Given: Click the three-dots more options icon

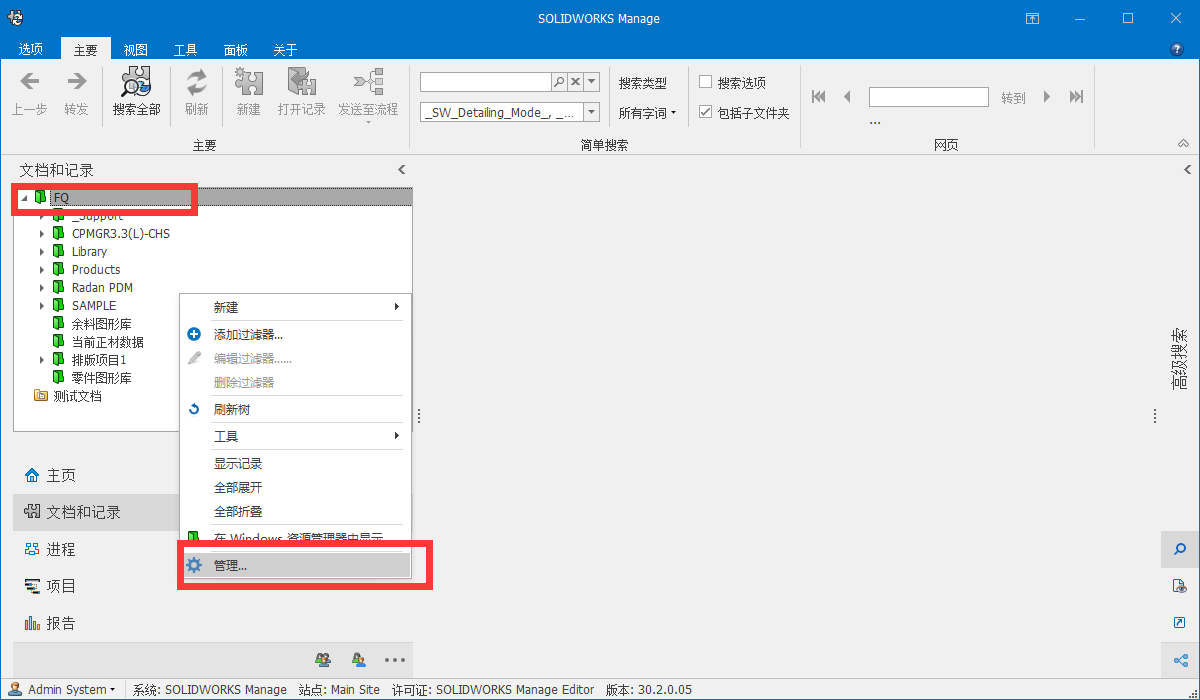Looking at the screenshot, I should [395, 660].
